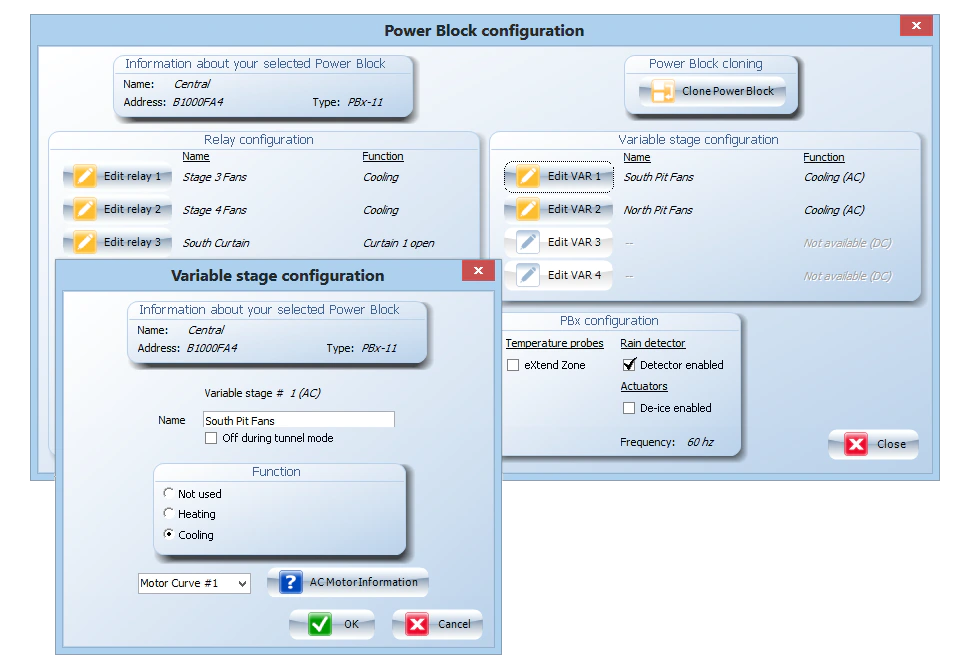Viewport: 970px width, 670px height.
Task: Open Edit VAR 1 via pencil icon
Action: click(528, 177)
